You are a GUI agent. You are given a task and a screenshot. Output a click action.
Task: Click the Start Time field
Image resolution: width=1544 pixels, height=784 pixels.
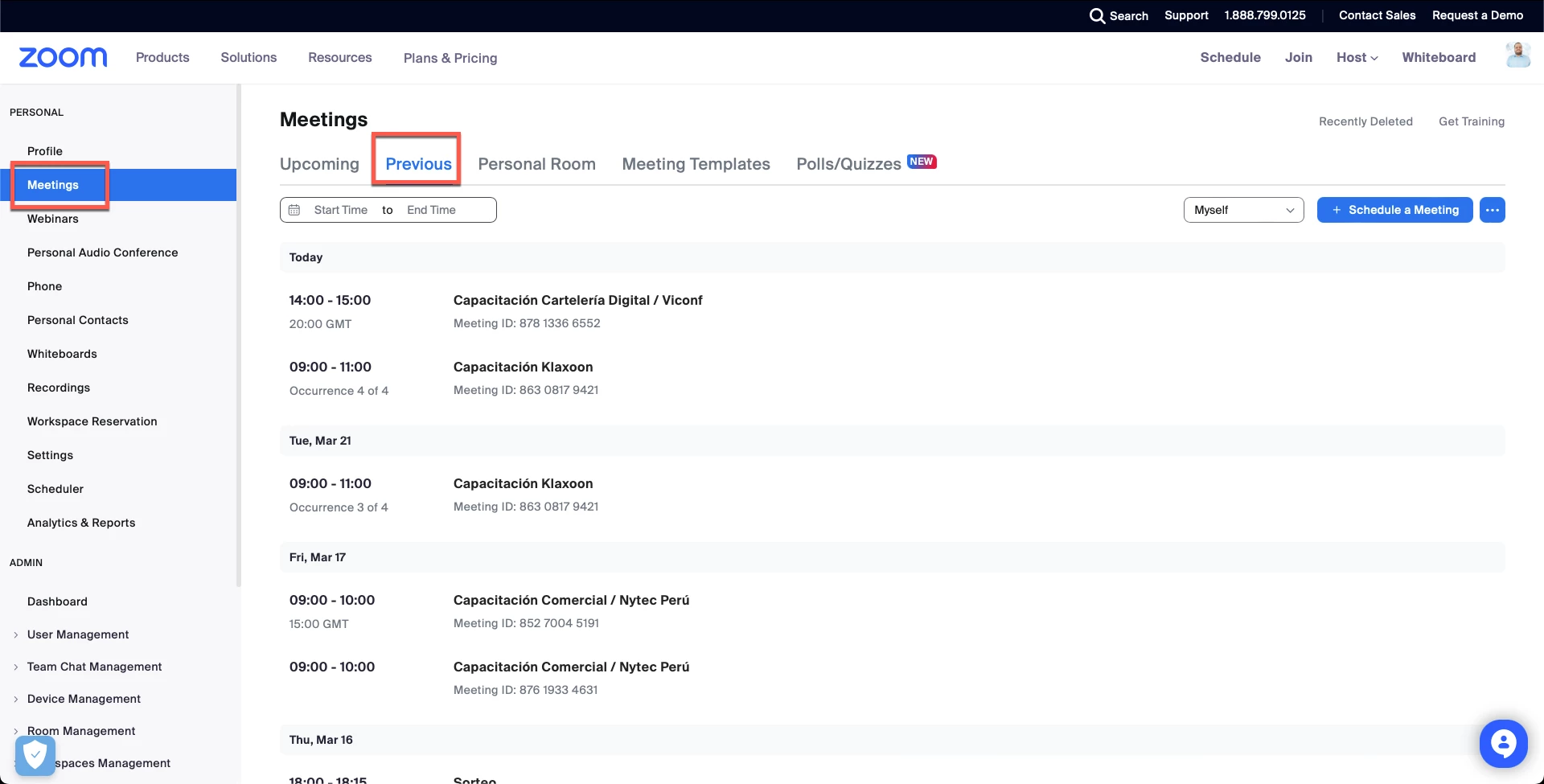341,210
